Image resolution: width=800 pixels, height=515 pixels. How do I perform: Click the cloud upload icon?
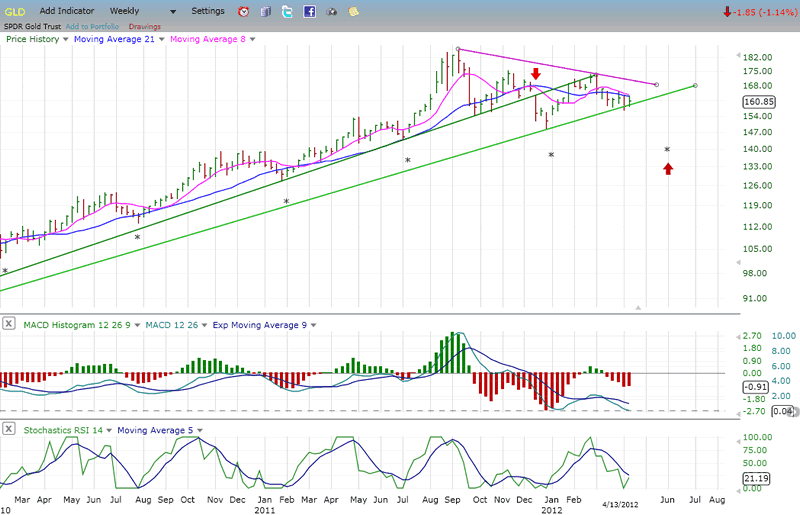pos(332,12)
